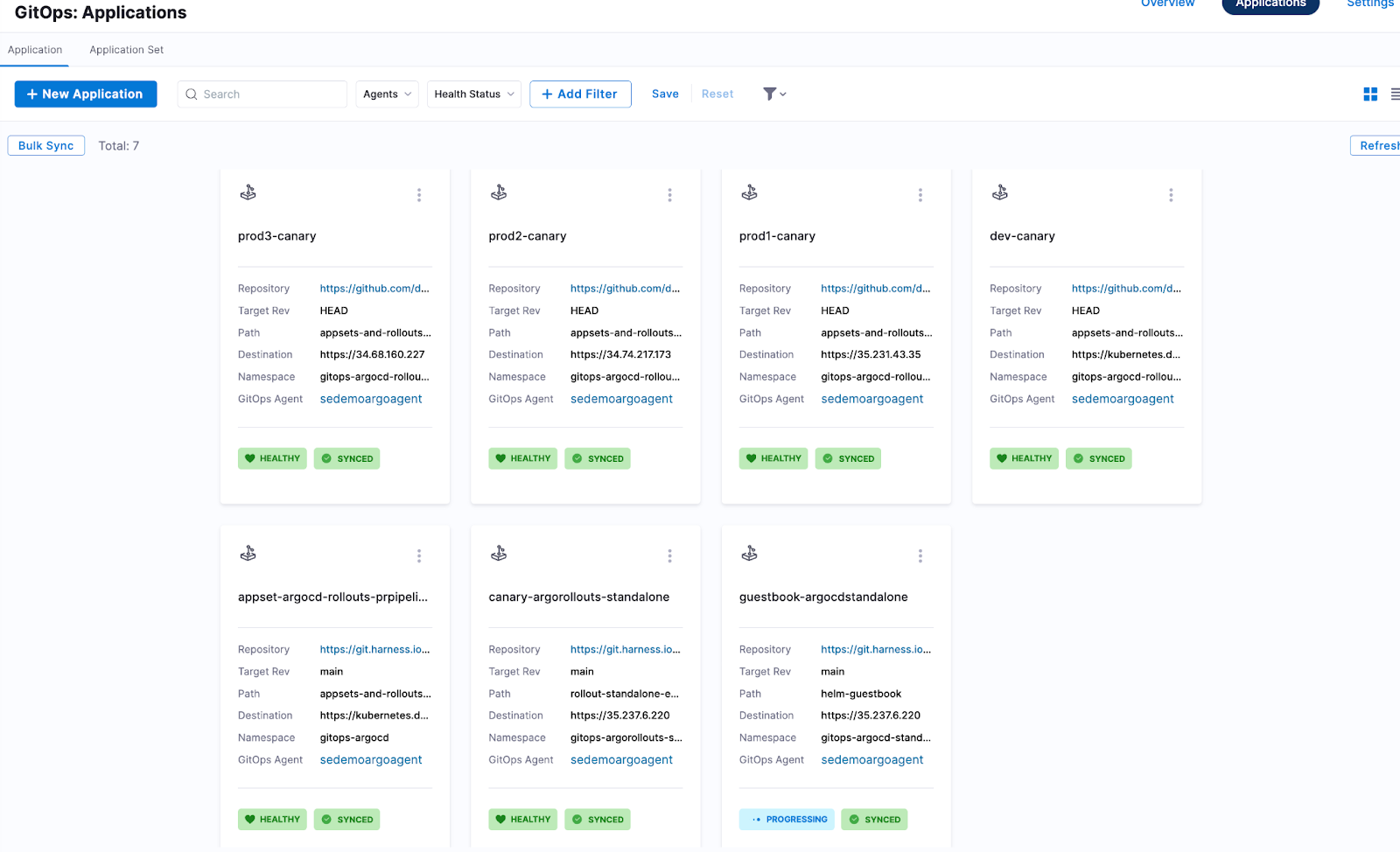1400x852 pixels.
Task: Focus the Search input field
Action: [x=262, y=94]
